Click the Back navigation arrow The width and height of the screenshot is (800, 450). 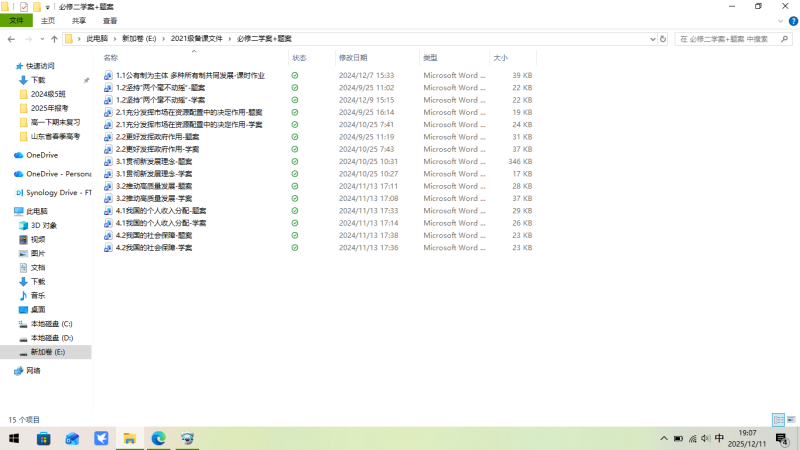10,39
